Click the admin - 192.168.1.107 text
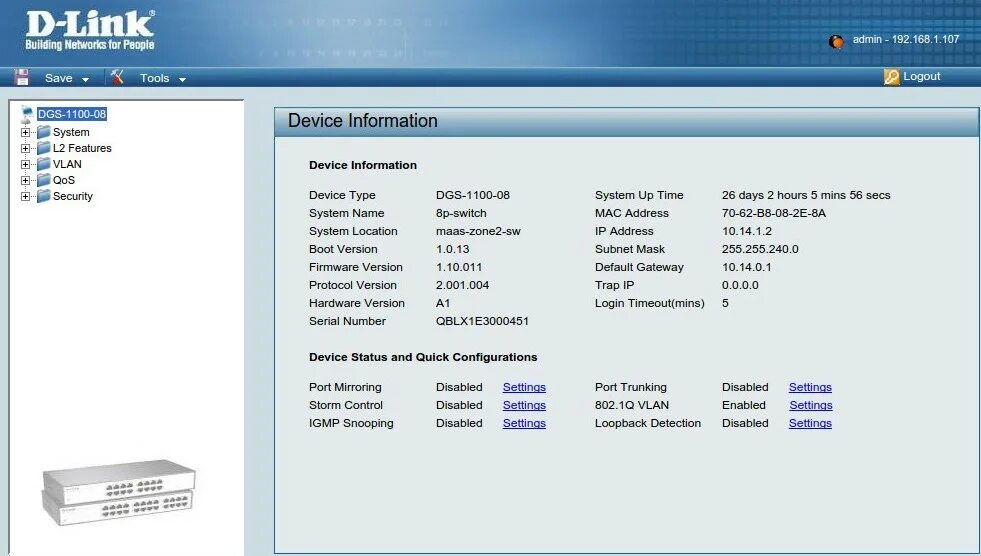The image size is (981, 556). (x=906, y=39)
